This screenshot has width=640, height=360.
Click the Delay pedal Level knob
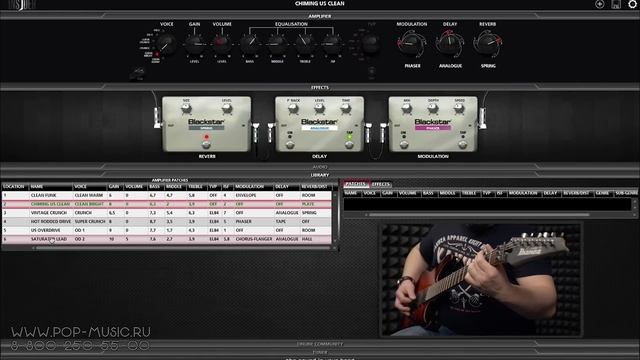point(320,109)
